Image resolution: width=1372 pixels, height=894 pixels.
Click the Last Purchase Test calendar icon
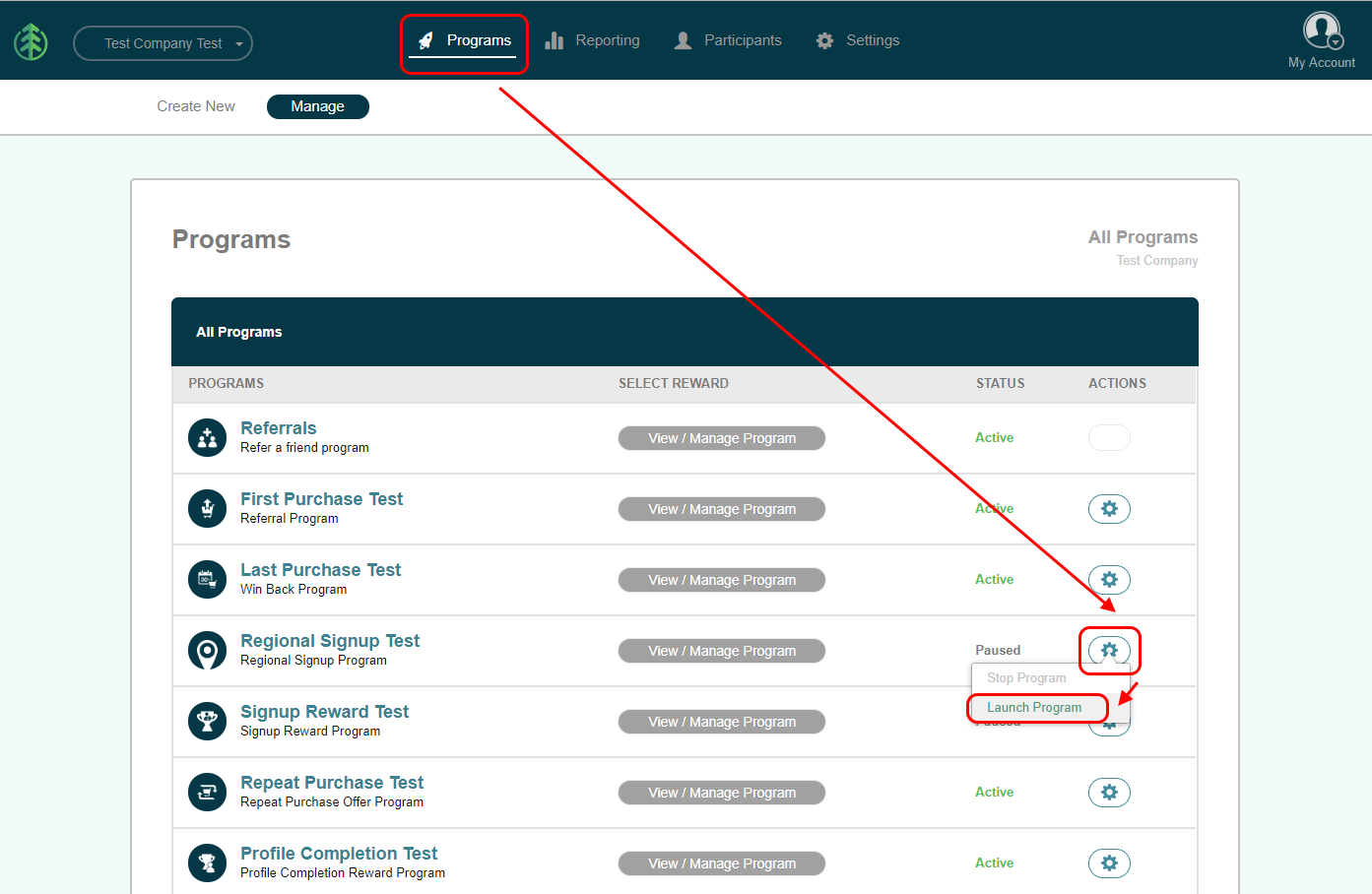[x=207, y=580]
